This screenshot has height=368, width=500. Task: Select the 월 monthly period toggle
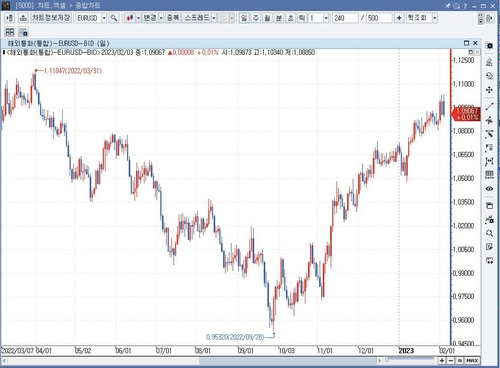(x=267, y=18)
